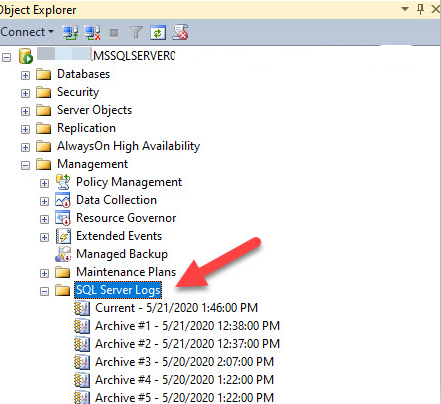The width and height of the screenshot is (441, 404).
Task: Toggle the auto-hide pin of Object Explorer
Action: (421, 9)
